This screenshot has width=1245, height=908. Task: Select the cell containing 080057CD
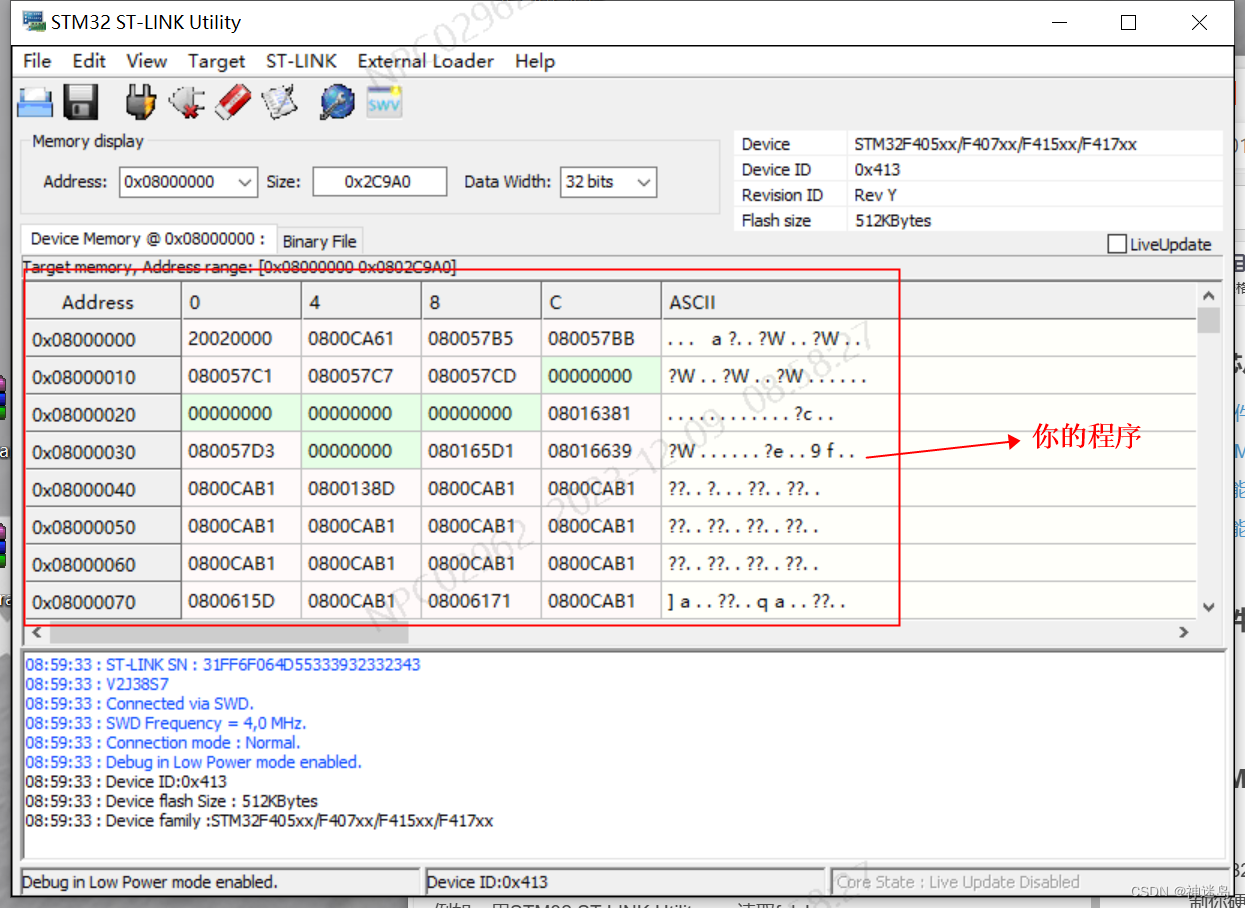click(481, 376)
